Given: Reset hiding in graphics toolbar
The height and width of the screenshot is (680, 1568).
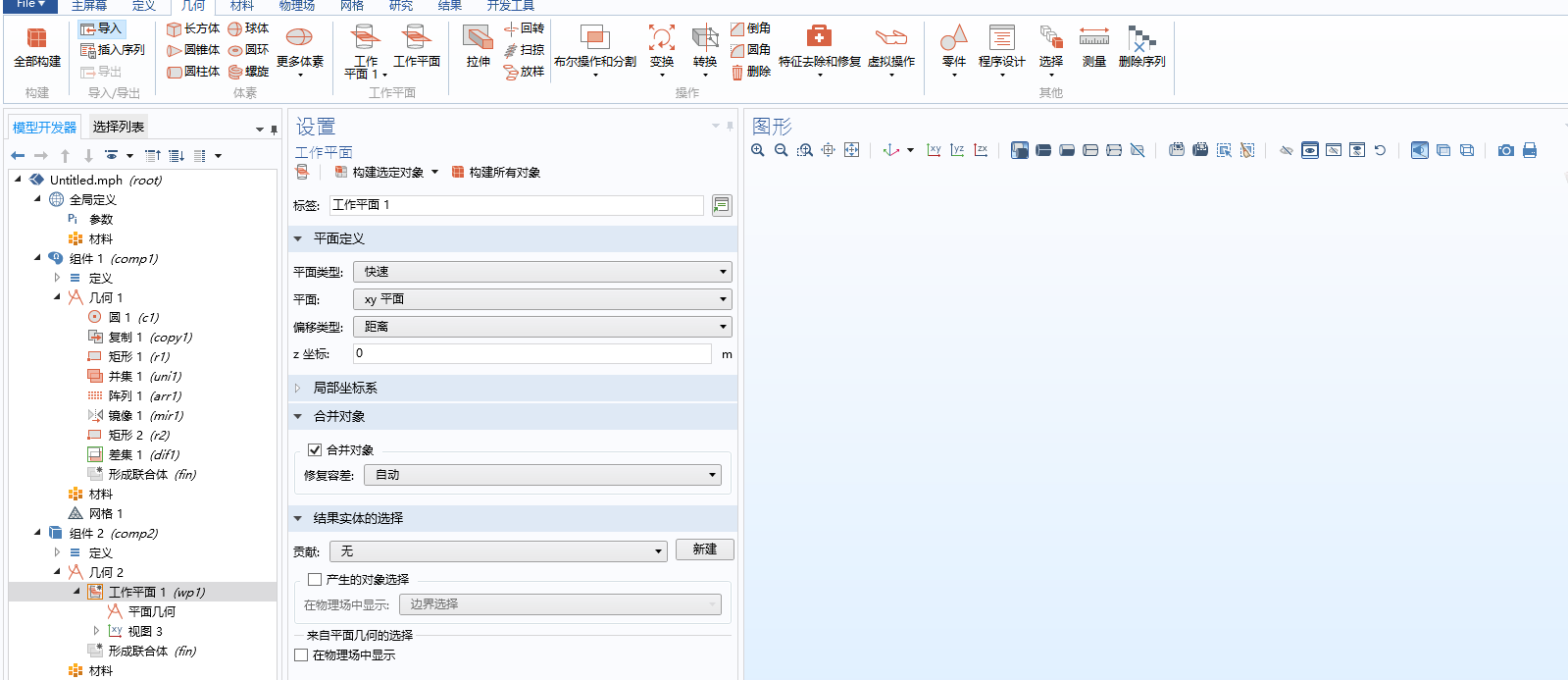Looking at the screenshot, I should click(1381, 150).
